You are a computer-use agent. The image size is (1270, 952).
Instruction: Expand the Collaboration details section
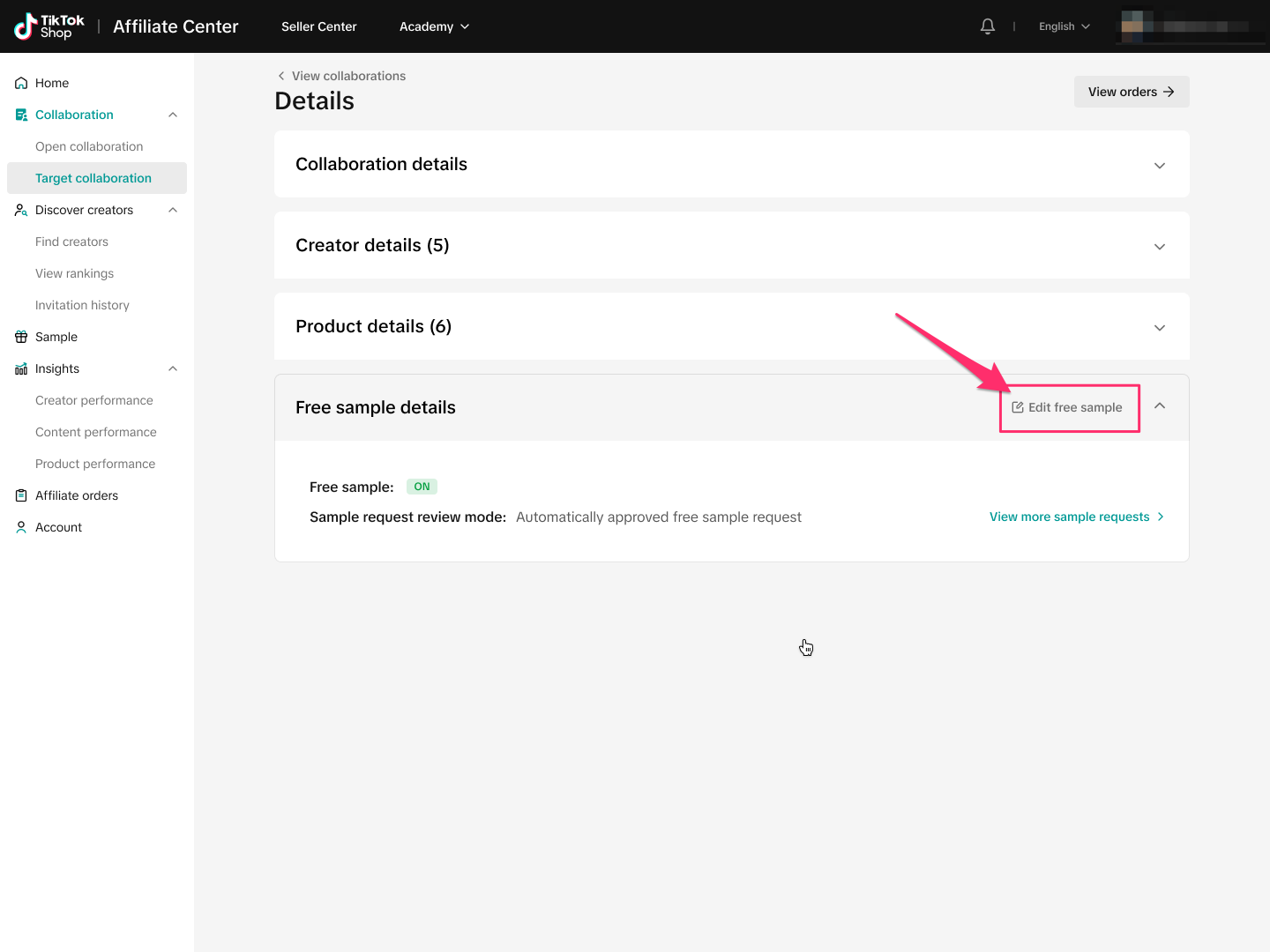(1159, 166)
